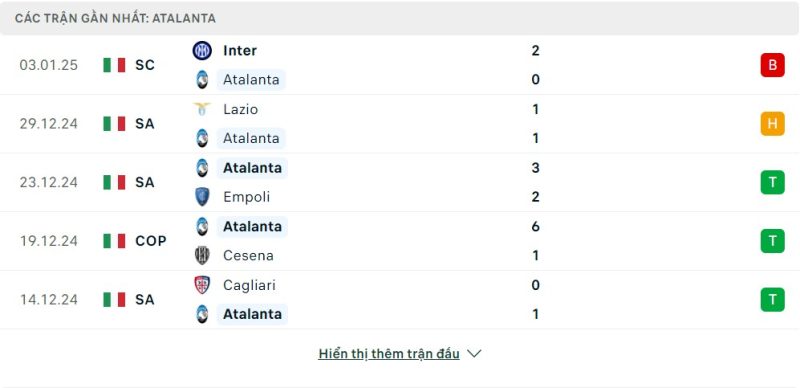The width and height of the screenshot is (800, 388).
Task: Open the Inter team name link
Action: pos(240,51)
